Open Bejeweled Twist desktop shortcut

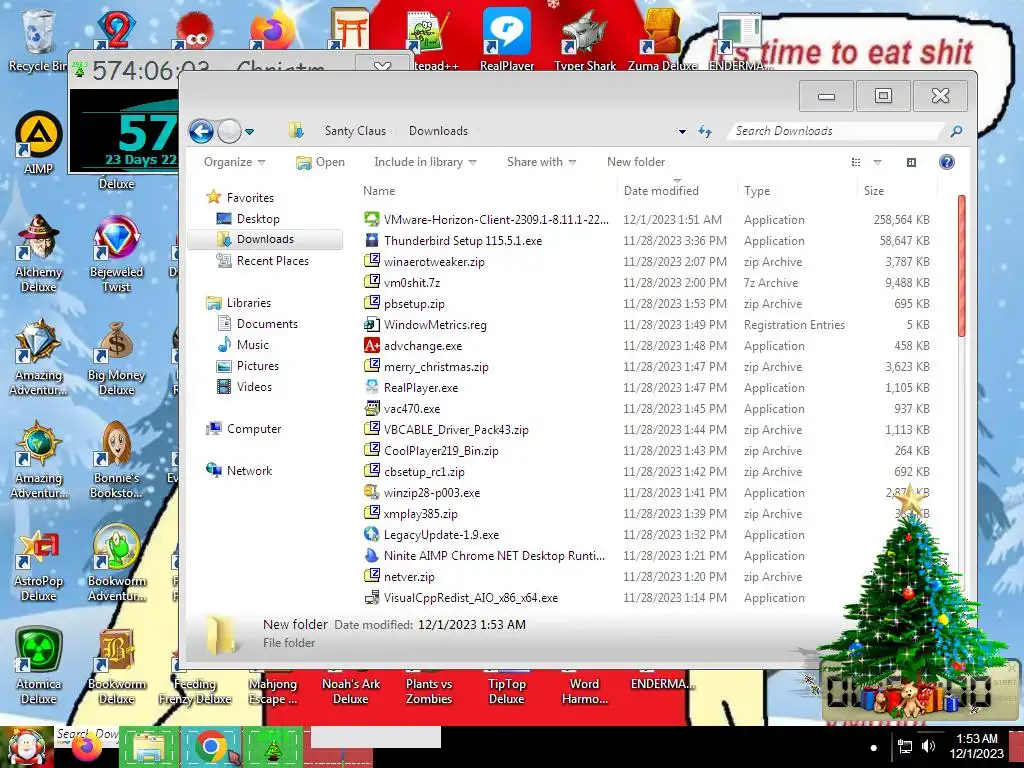[116, 253]
